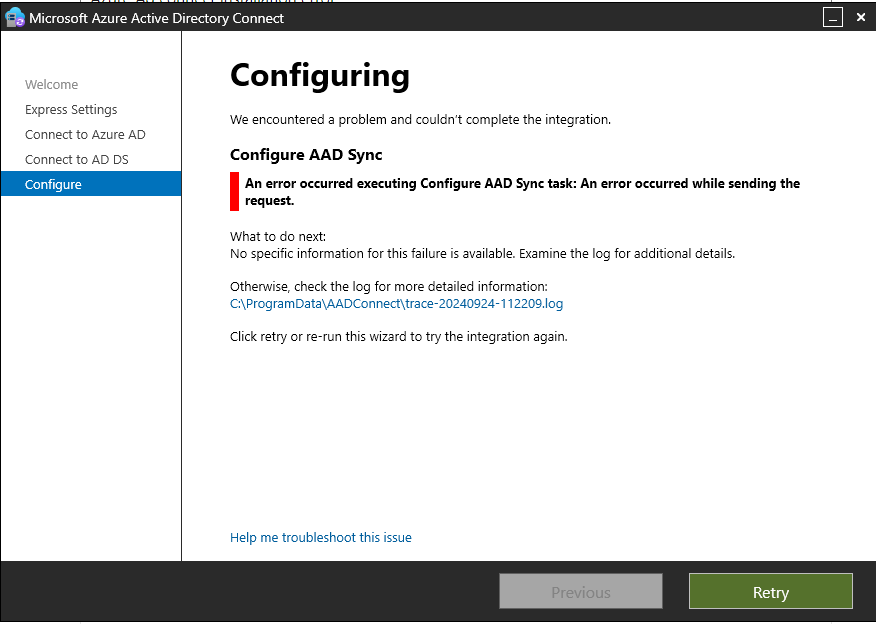Click the Azure AD Connect cloud icon in title bar

point(14,17)
